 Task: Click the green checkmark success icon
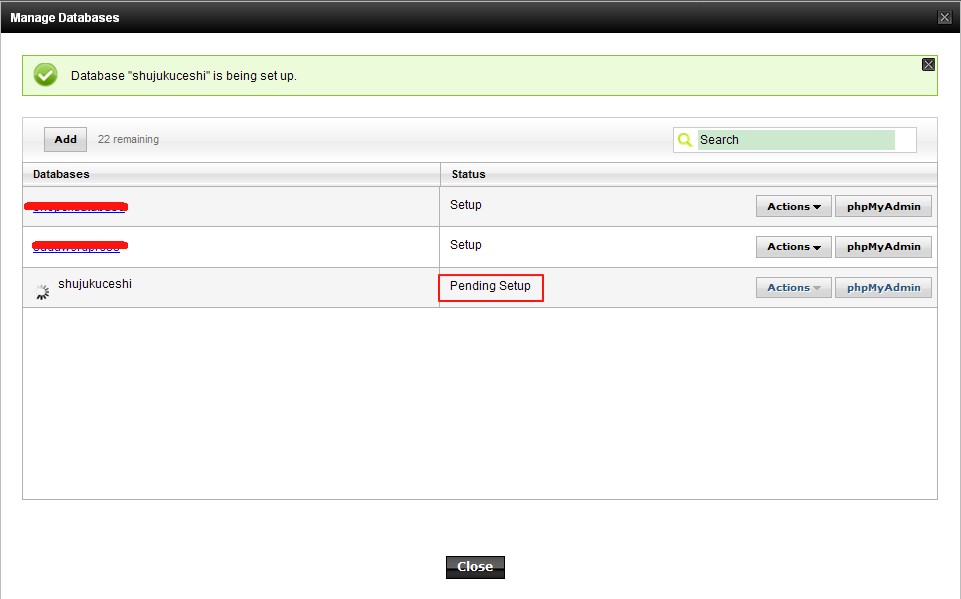pos(45,75)
